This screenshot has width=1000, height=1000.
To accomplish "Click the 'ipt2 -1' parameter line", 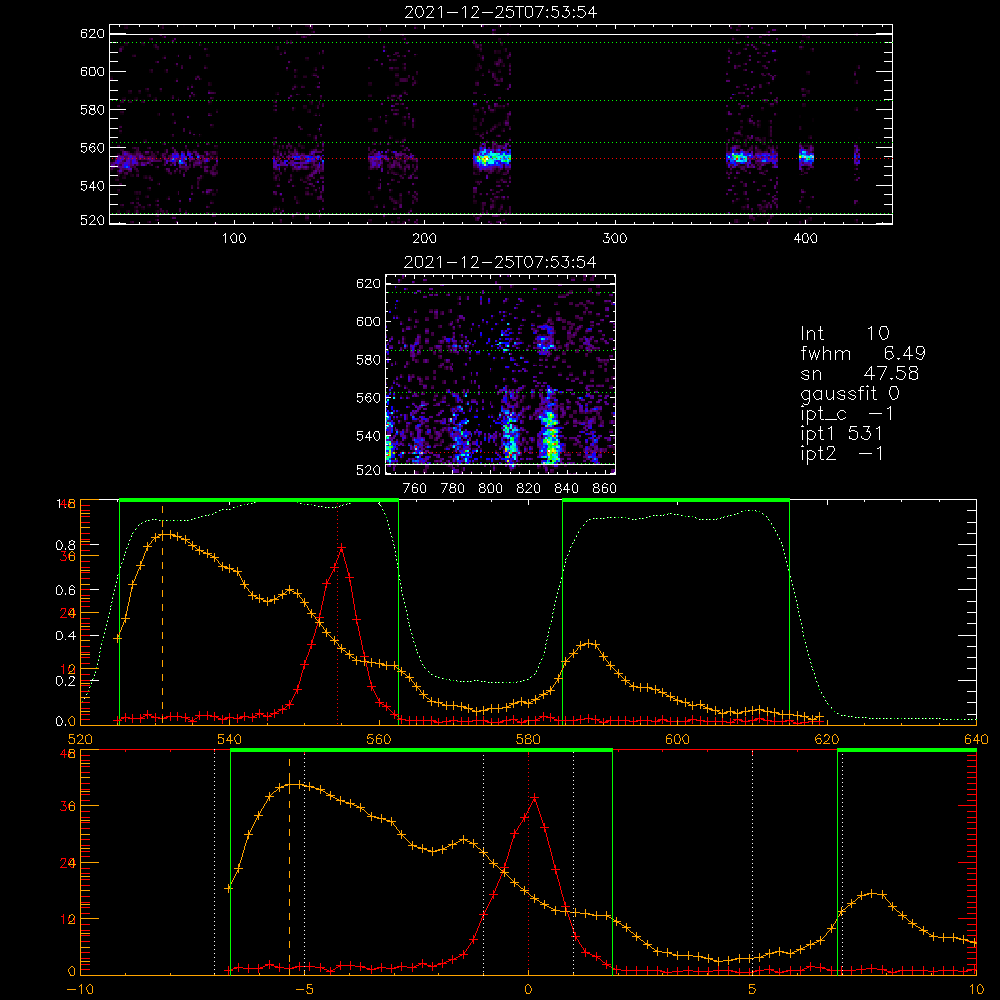I will tap(841, 453).
